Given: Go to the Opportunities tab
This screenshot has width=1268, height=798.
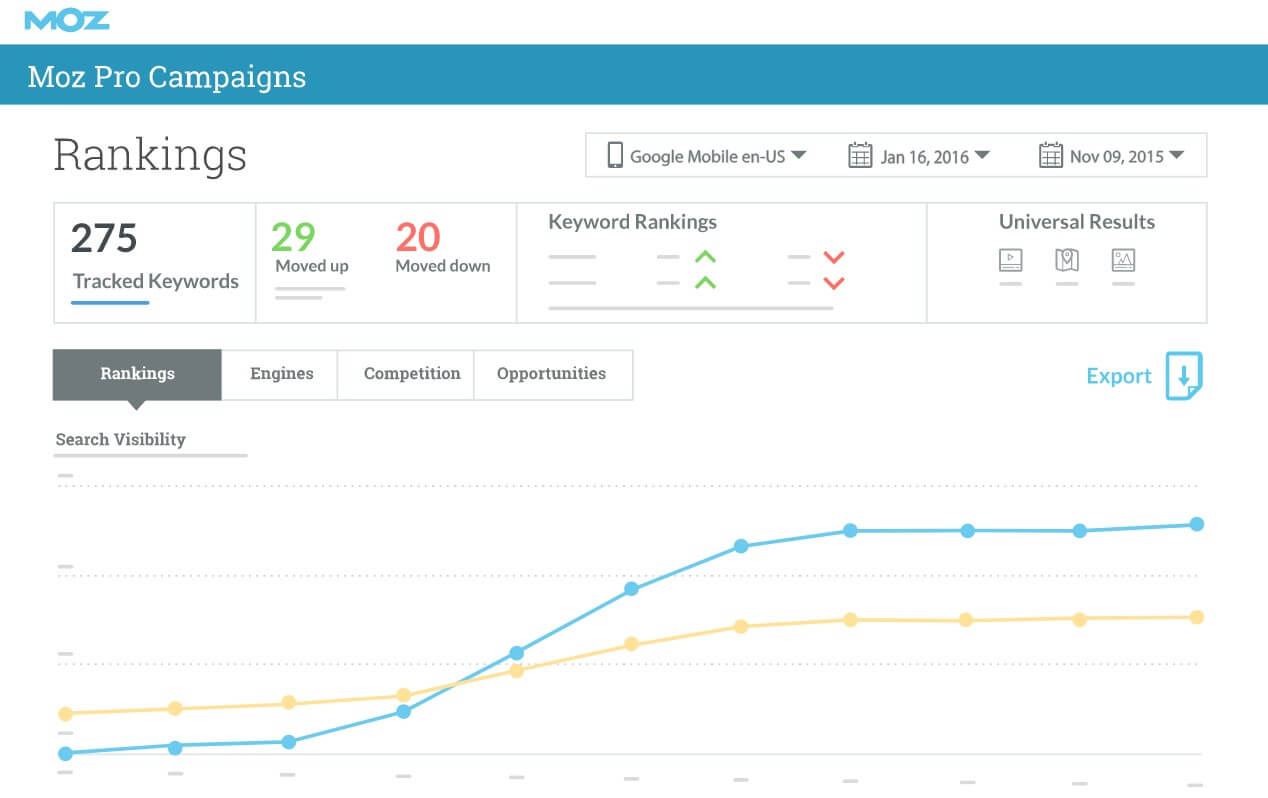Looking at the screenshot, I should click(551, 374).
